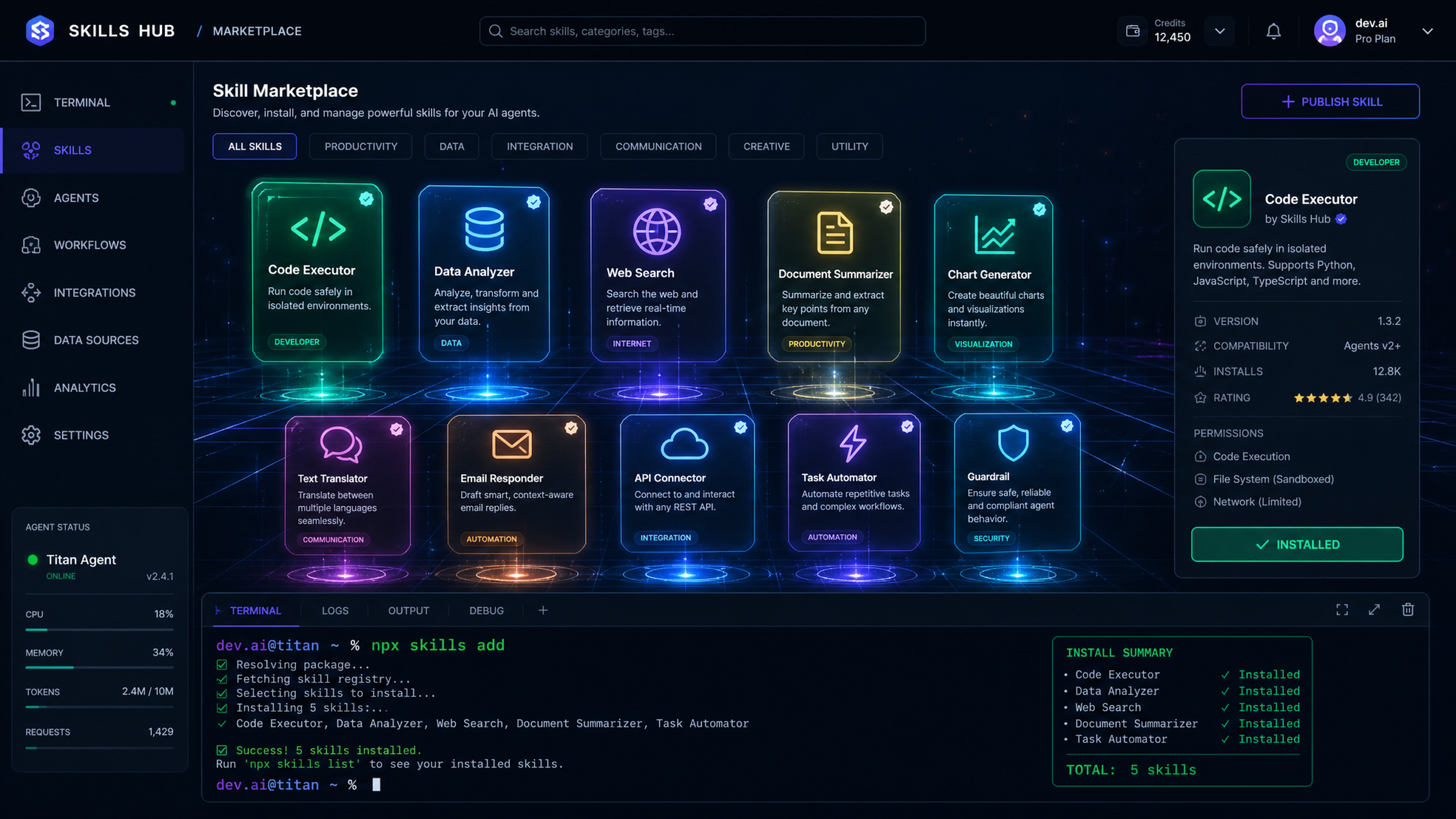1456x819 pixels.
Task: Switch to the Debug tab
Action: (x=486, y=611)
